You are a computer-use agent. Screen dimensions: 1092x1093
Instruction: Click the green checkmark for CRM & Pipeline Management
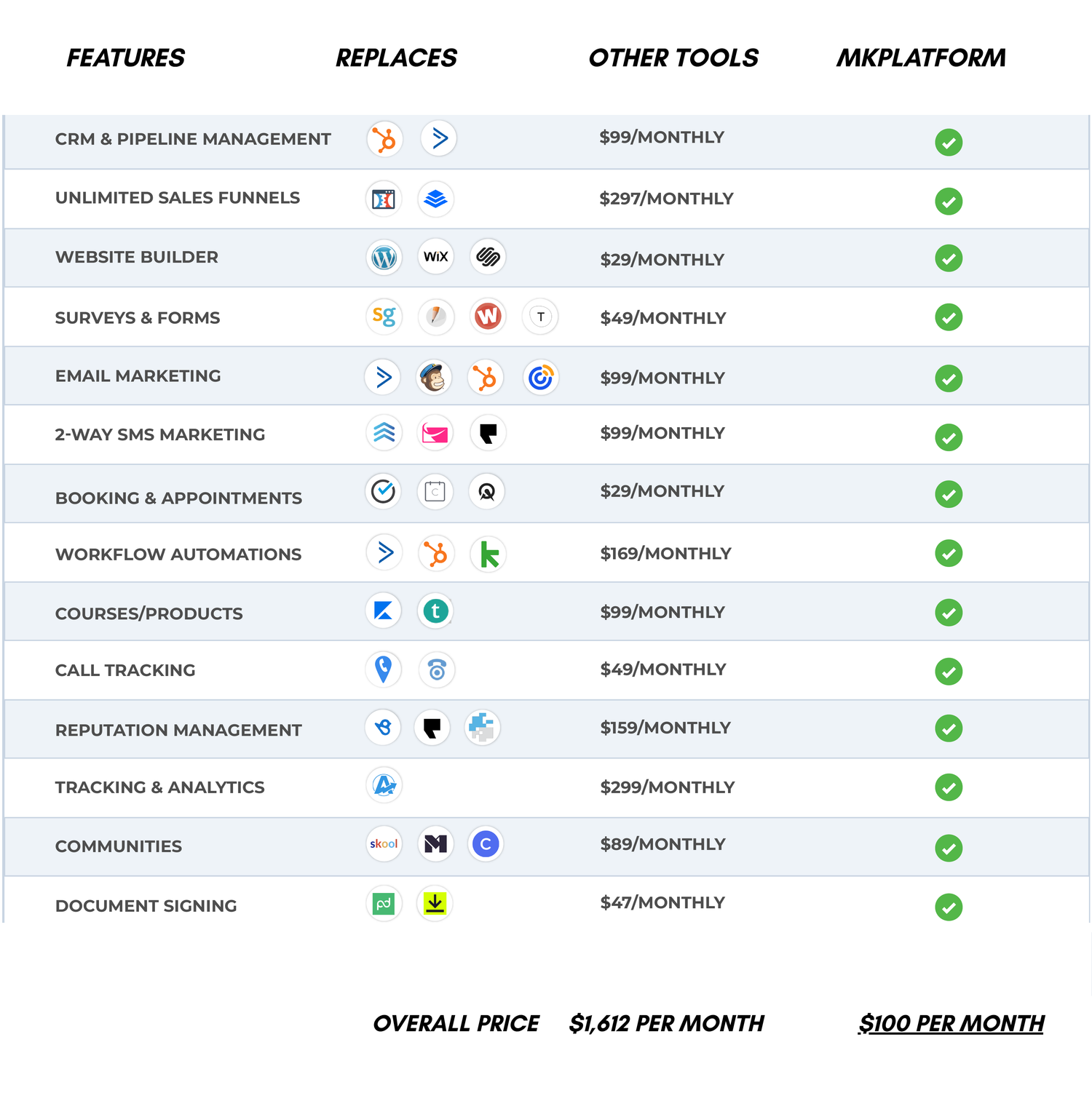(949, 143)
